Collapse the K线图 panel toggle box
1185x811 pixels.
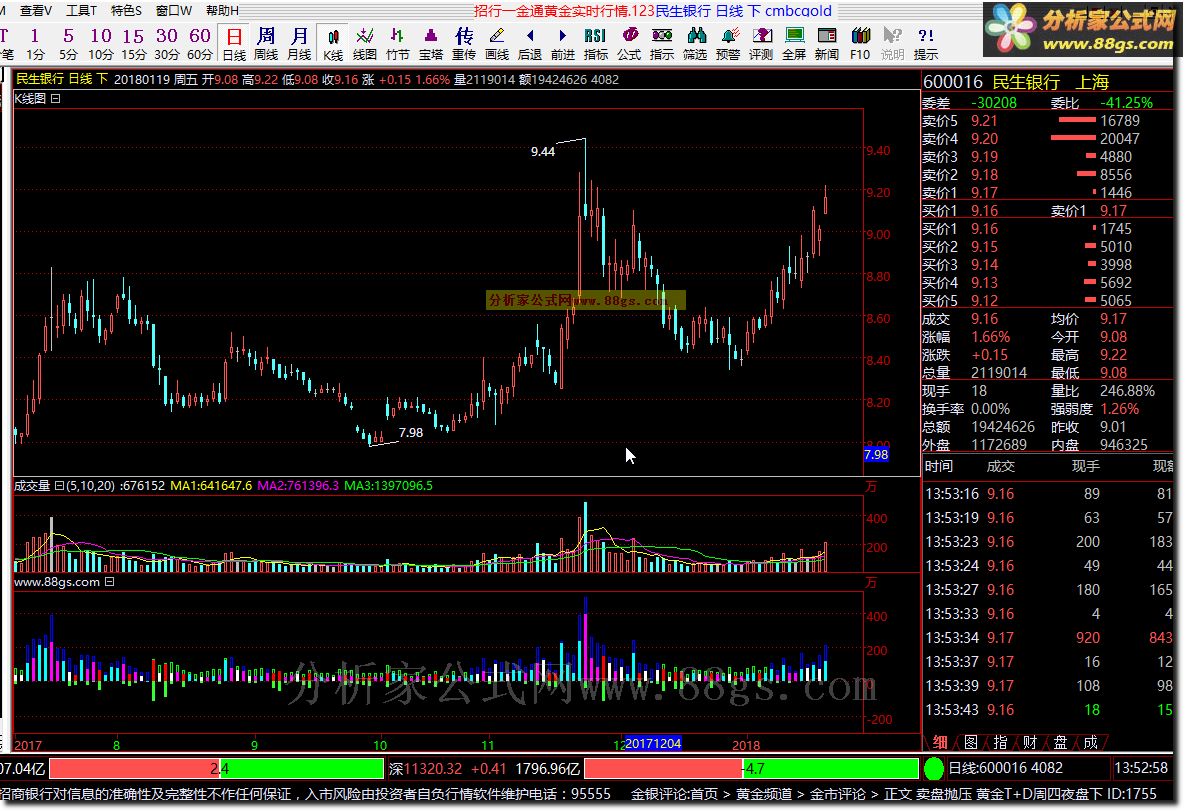pyautogui.click(x=55, y=98)
